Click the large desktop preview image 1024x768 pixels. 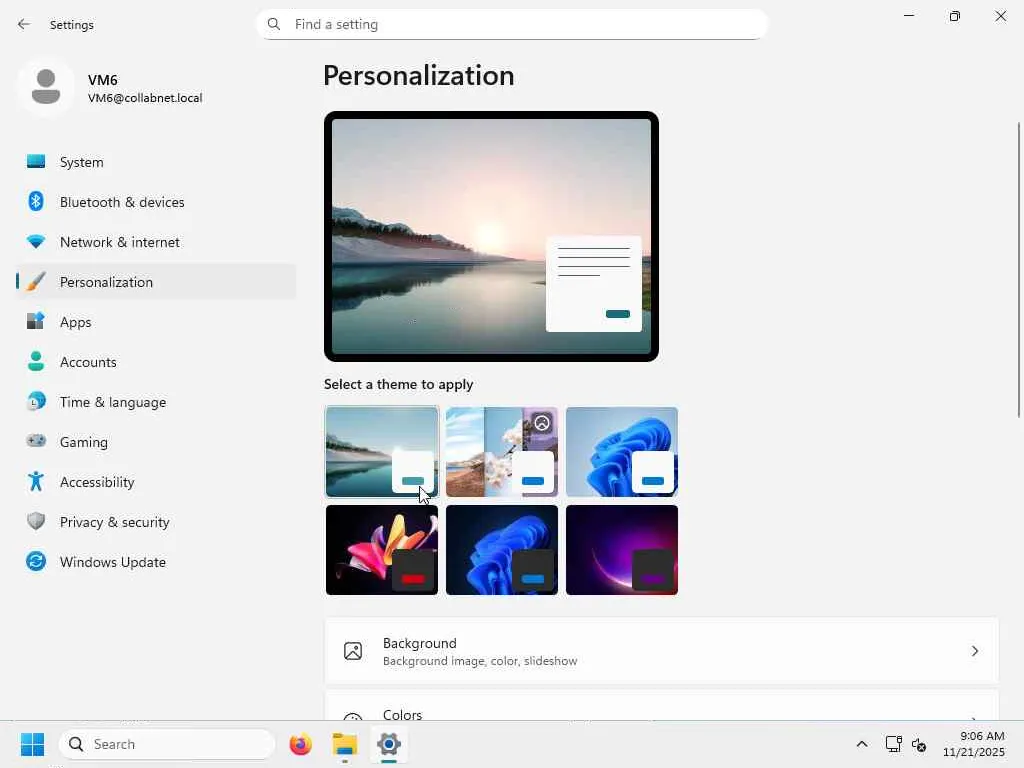coord(491,236)
